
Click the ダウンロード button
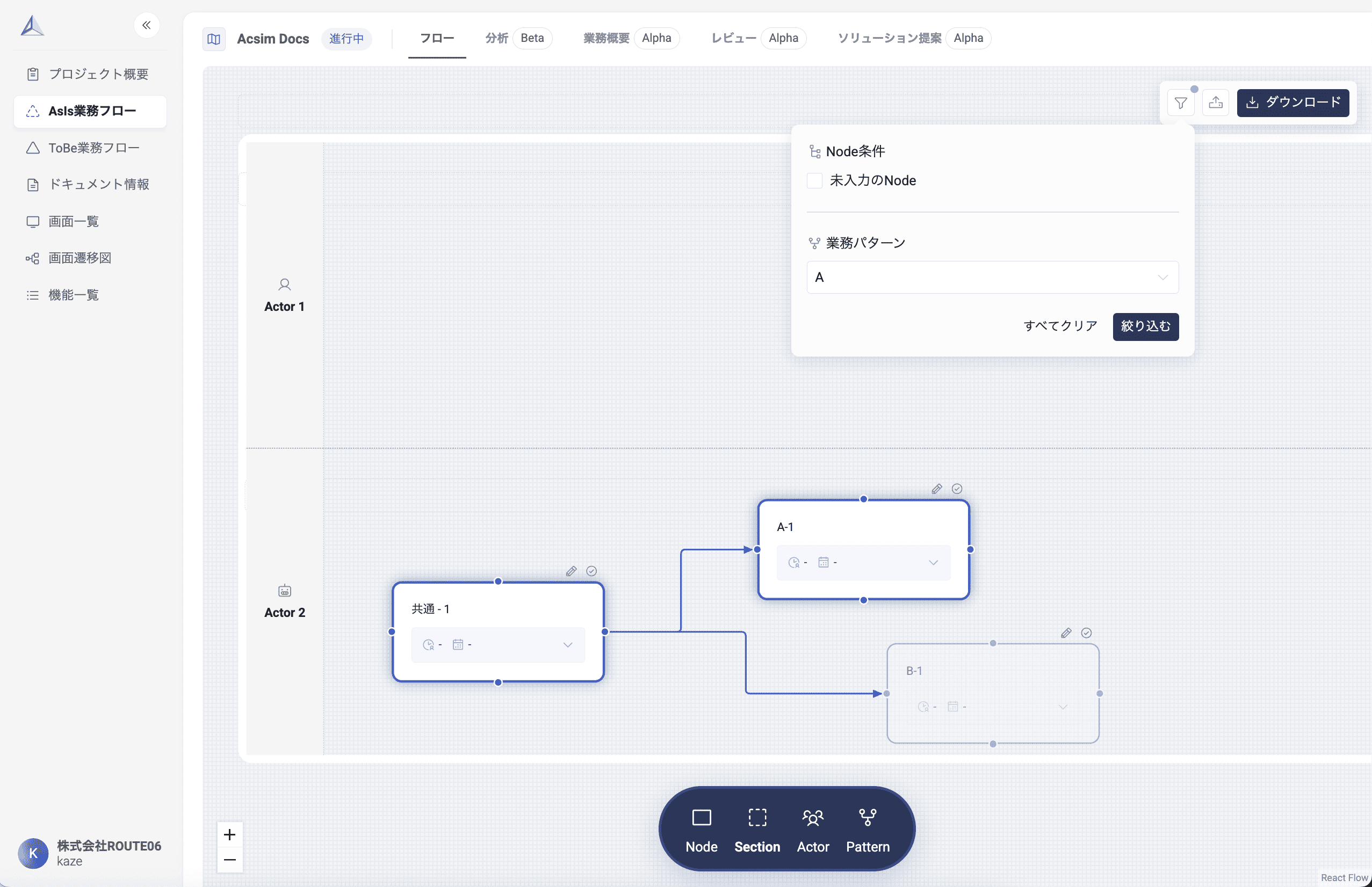tap(1292, 103)
